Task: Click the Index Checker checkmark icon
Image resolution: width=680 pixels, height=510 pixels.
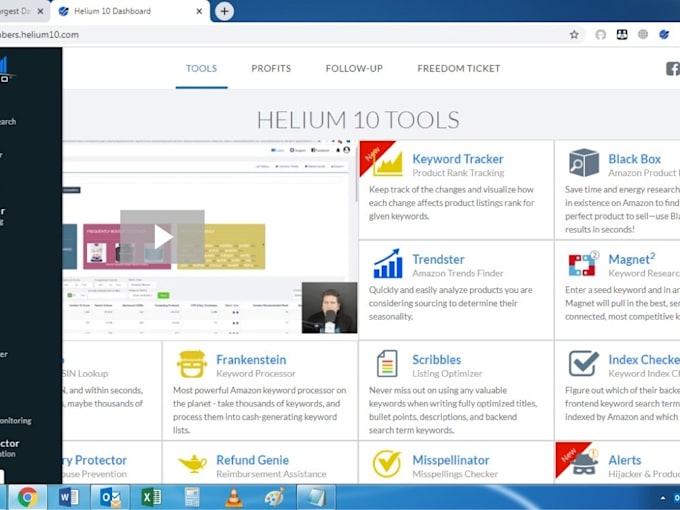Action: pyautogui.click(x=584, y=363)
